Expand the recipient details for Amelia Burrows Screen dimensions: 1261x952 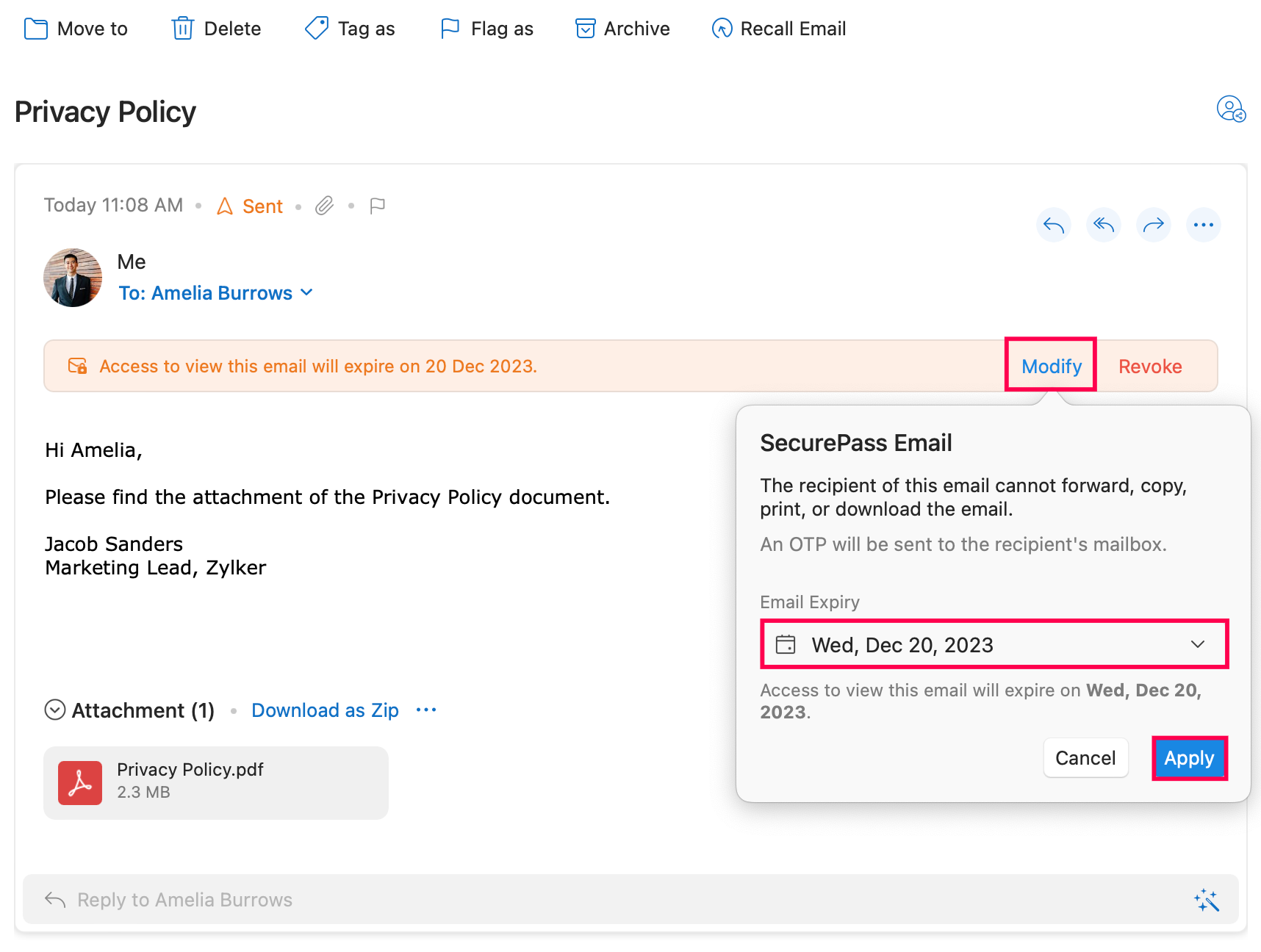(306, 292)
